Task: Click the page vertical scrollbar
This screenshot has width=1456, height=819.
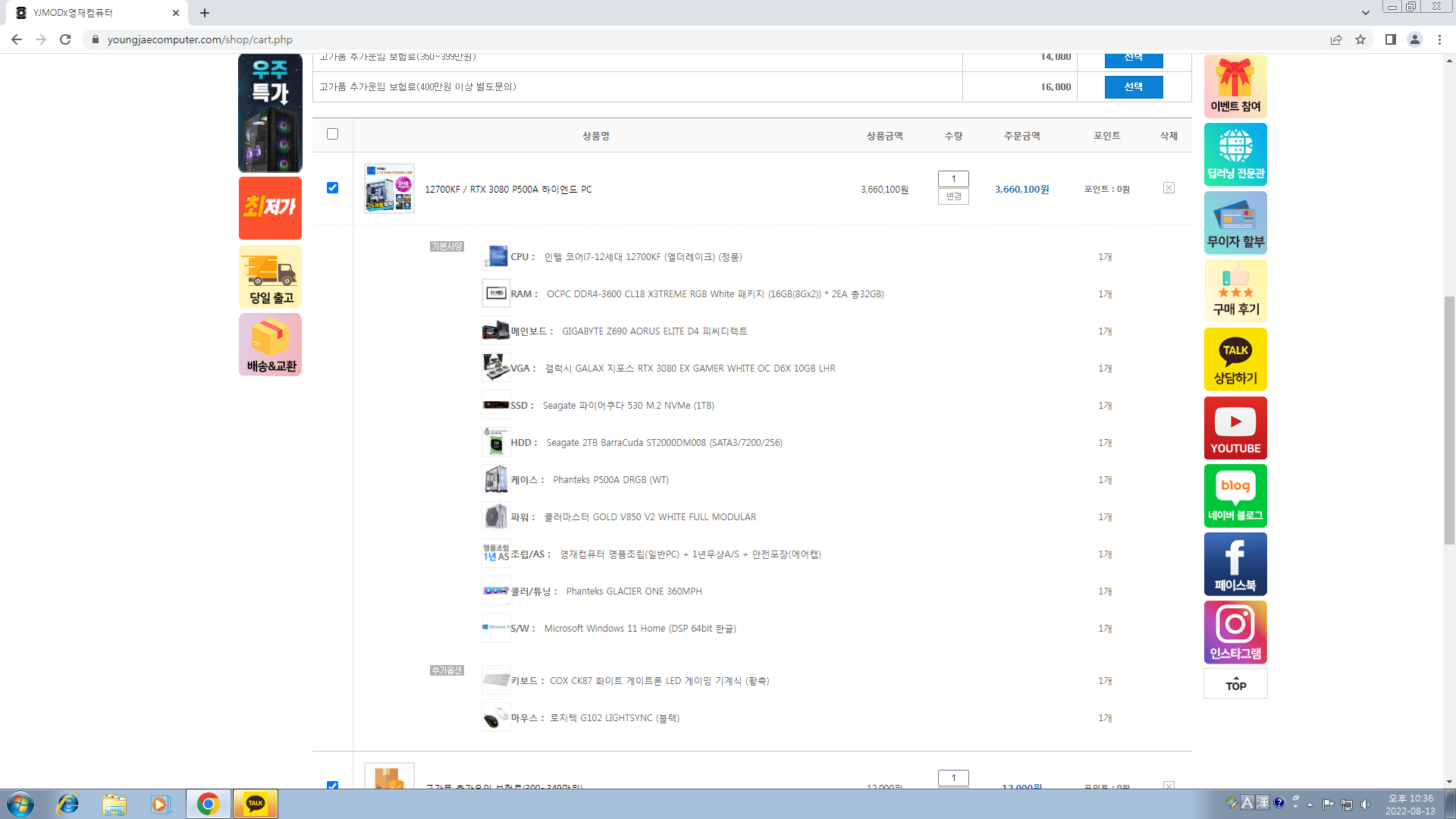Action: pyautogui.click(x=1449, y=421)
